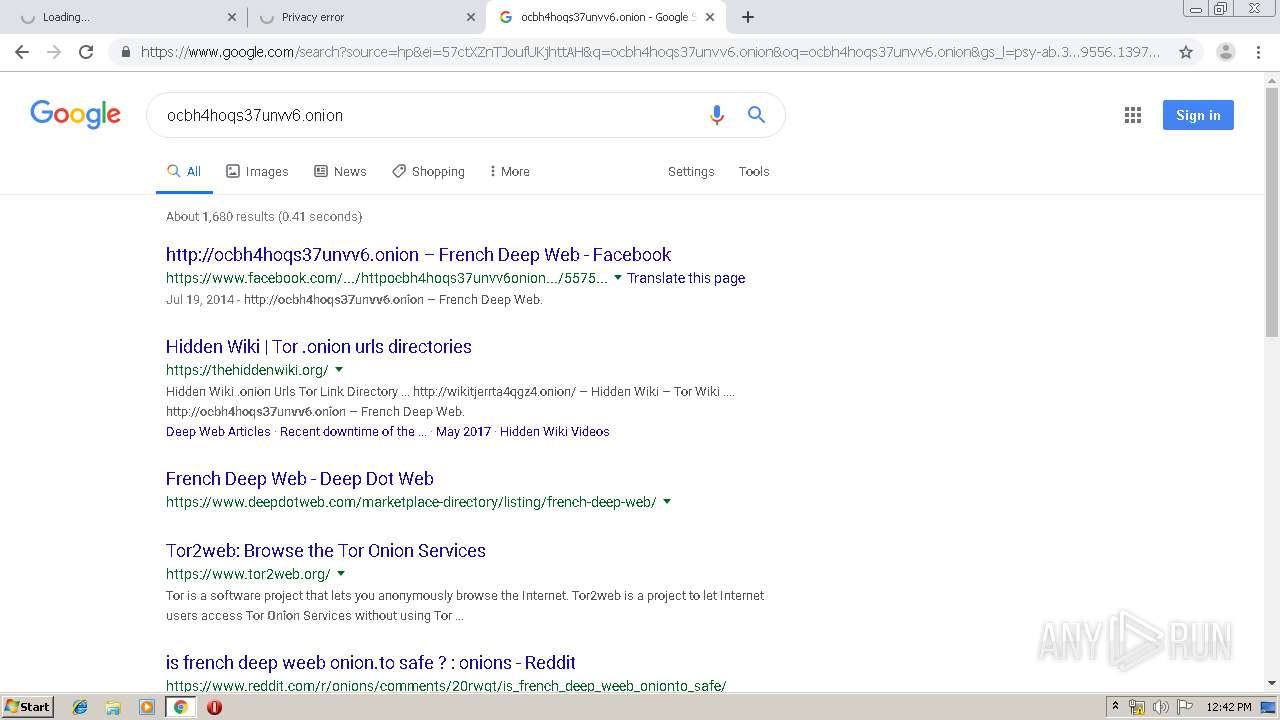Open Tor2web: Browse the Tor Onion Services
Image resolution: width=1280 pixels, height=720 pixels.
point(326,551)
